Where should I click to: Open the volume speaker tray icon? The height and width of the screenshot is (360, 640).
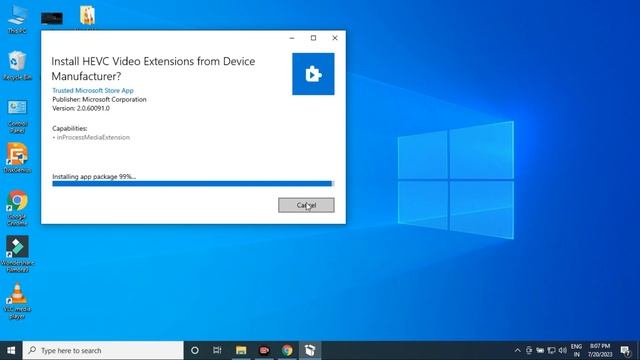point(562,350)
